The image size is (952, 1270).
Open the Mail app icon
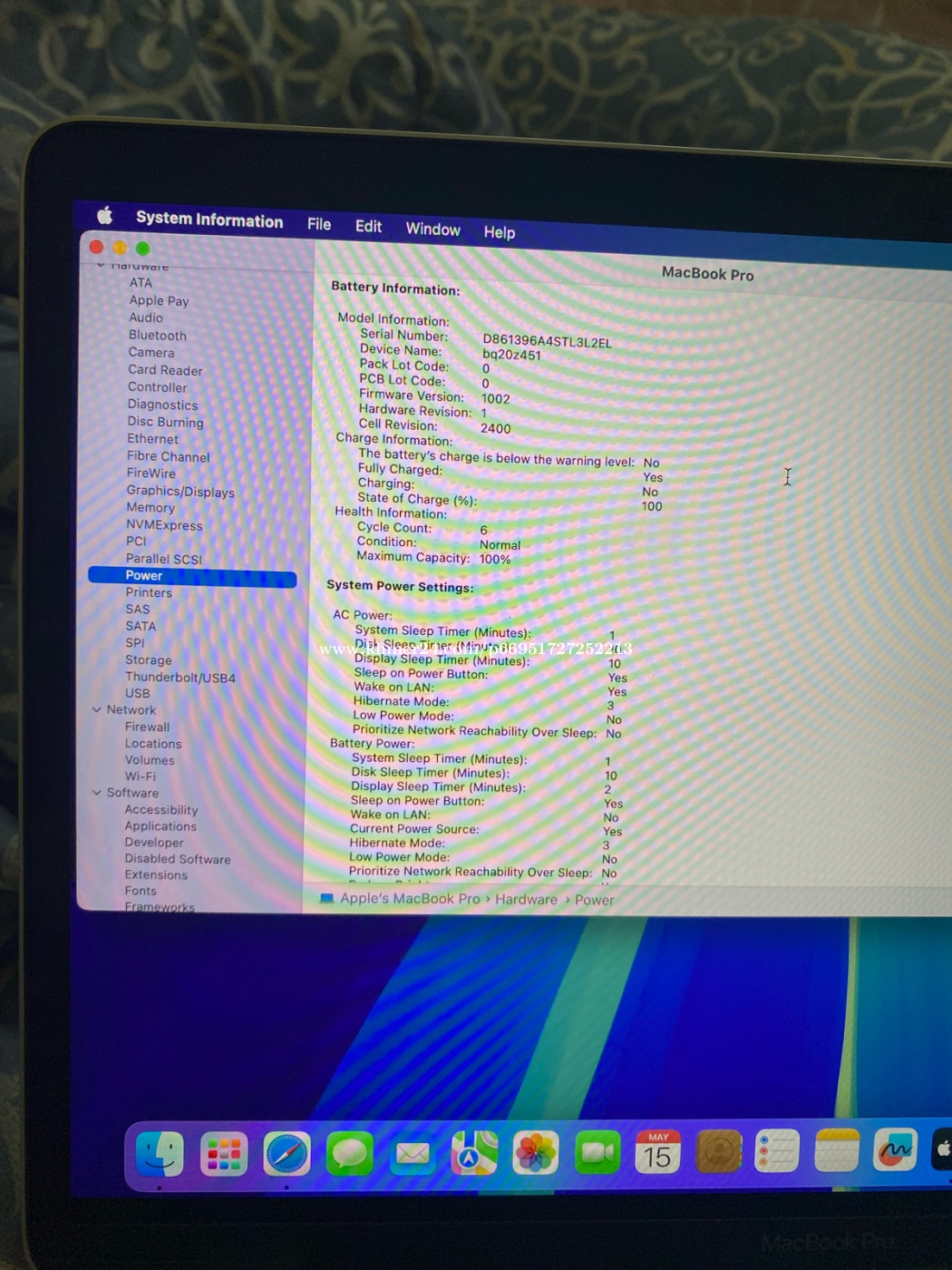412,1154
